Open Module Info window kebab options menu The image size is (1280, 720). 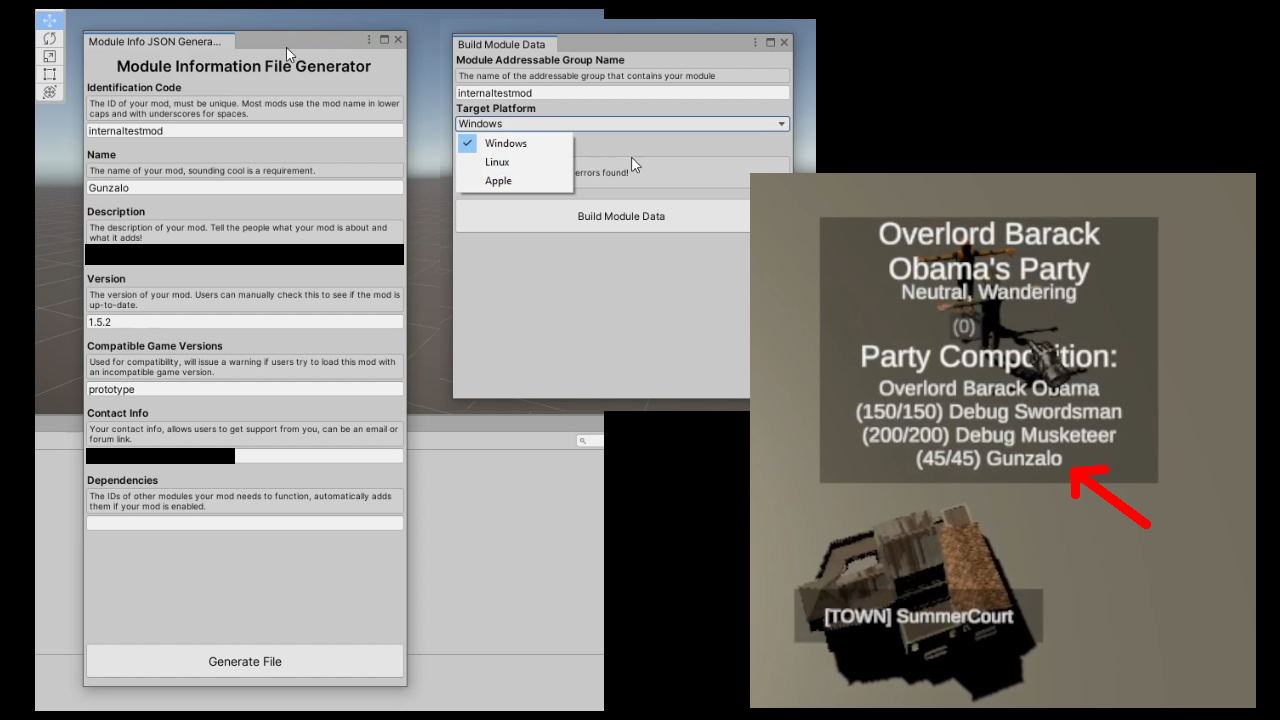pyautogui.click(x=369, y=40)
